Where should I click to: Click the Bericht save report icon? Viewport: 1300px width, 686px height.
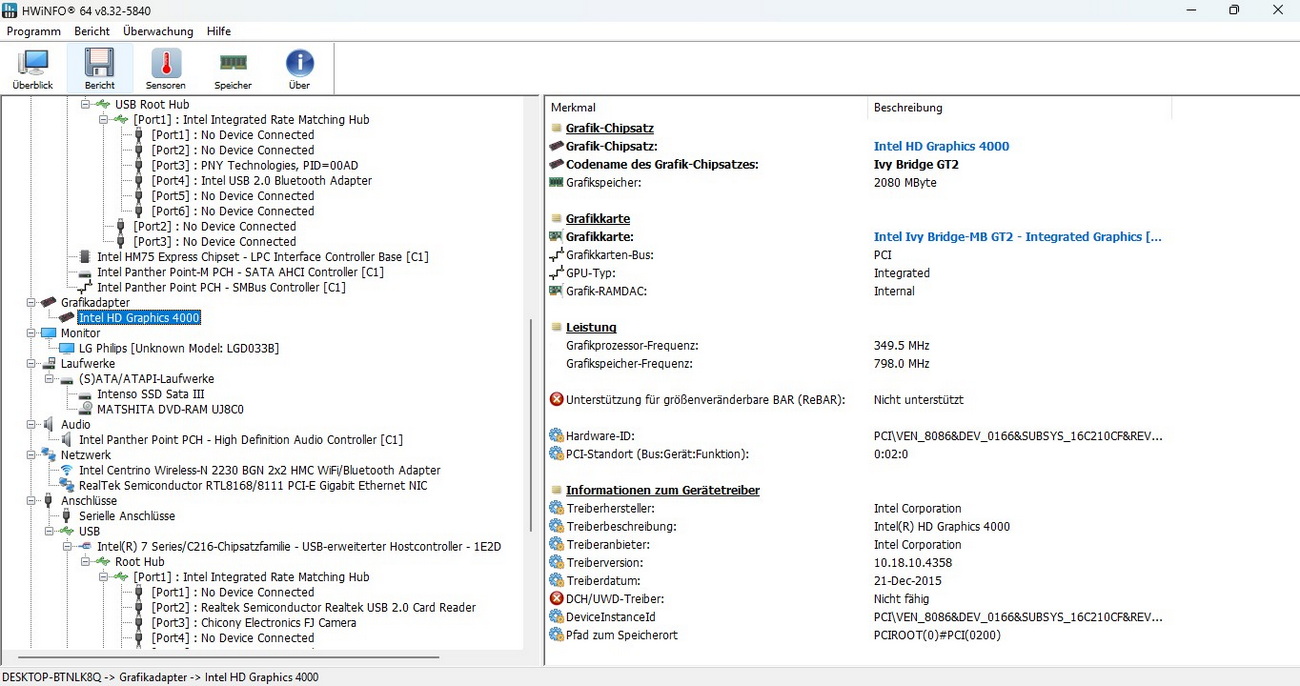pos(99,68)
